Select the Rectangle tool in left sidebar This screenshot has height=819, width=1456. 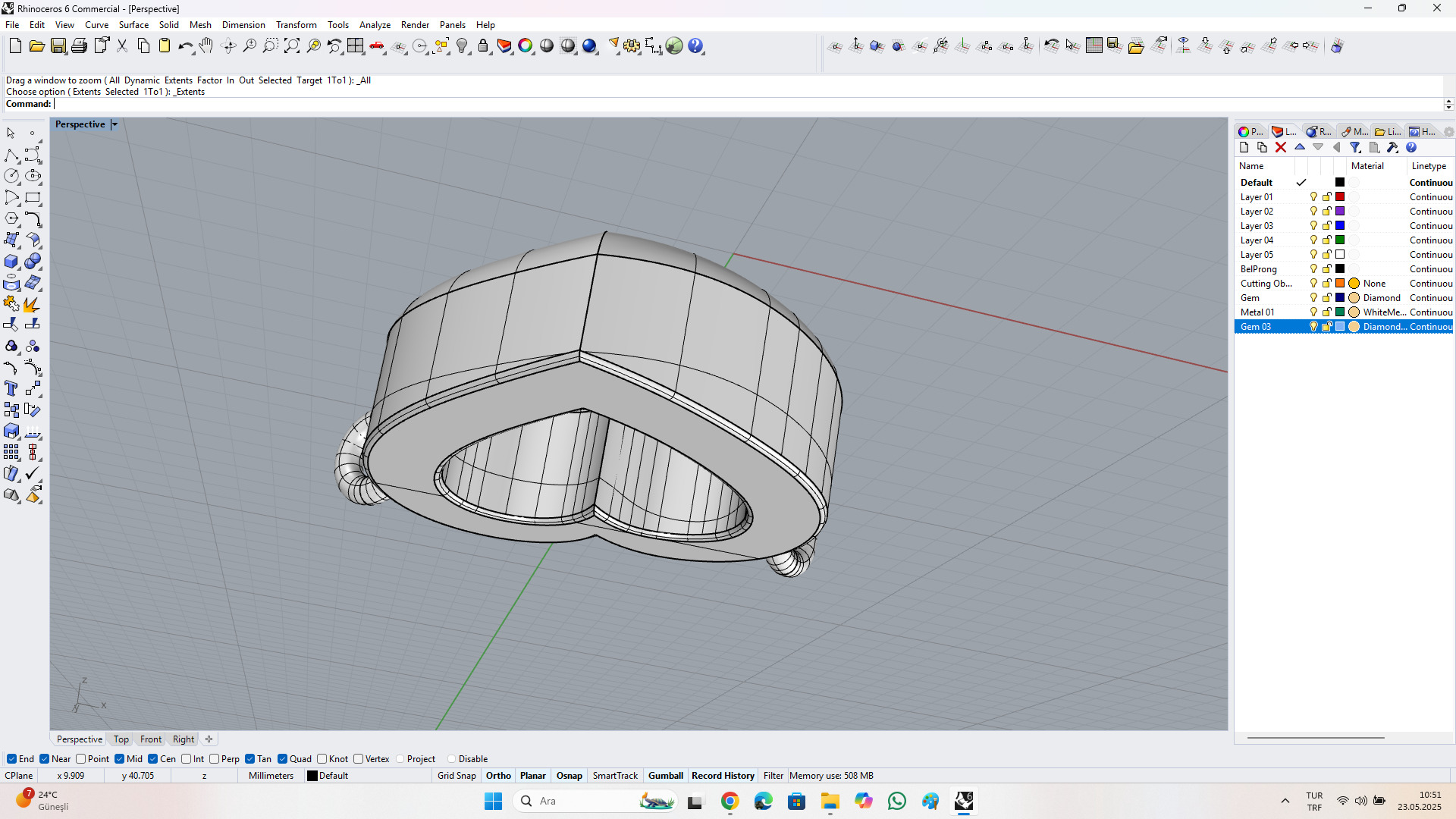click(33, 198)
